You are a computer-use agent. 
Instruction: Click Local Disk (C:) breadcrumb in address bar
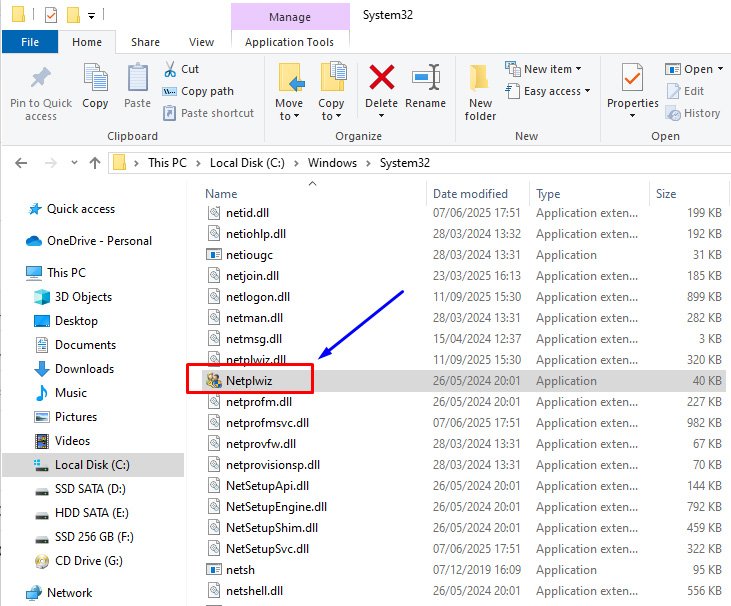pos(247,163)
